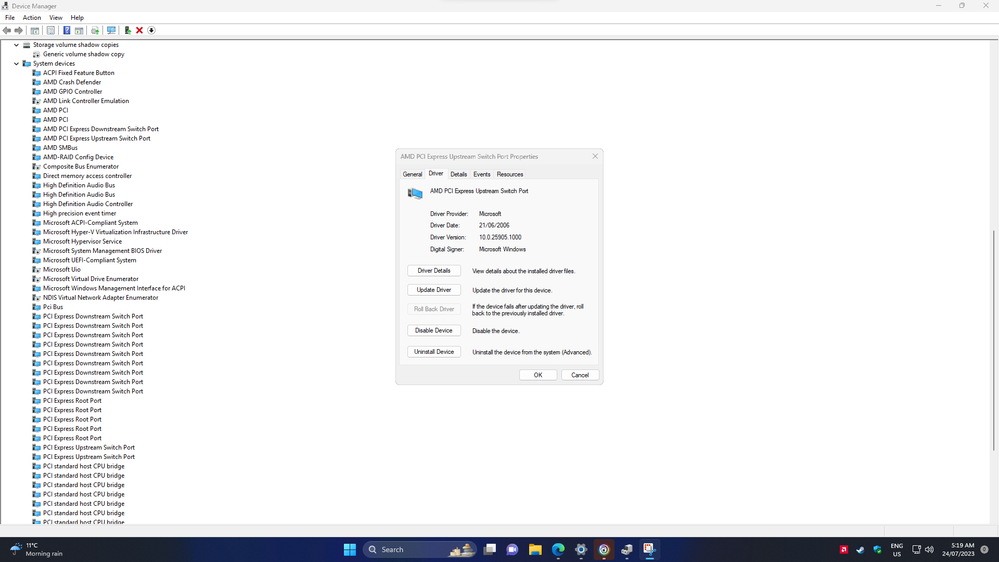Click the weather widget on taskbar
The height and width of the screenshot is (562, 999).
(37, 549)
